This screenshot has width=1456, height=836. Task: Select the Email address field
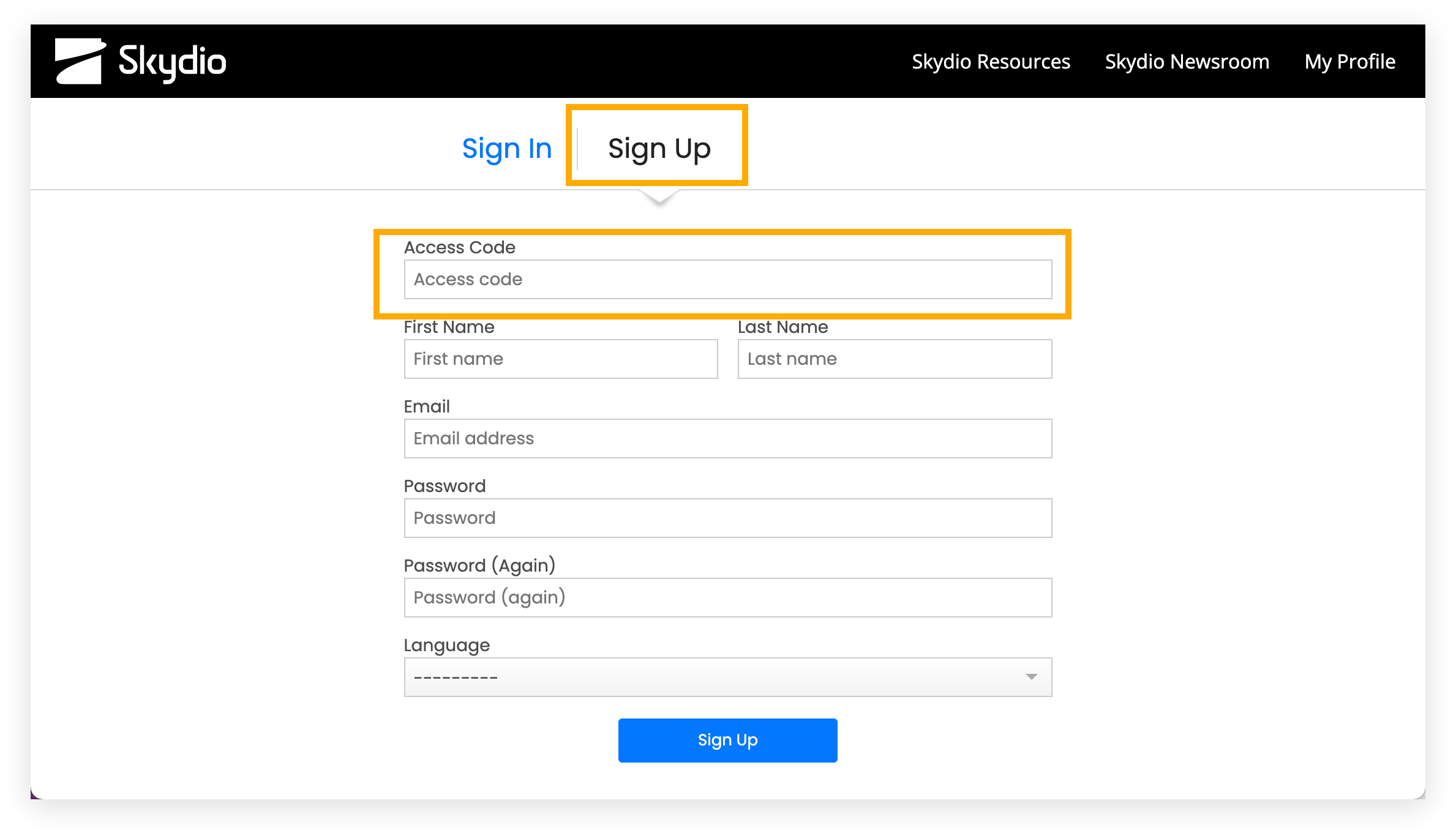point(727,438)
